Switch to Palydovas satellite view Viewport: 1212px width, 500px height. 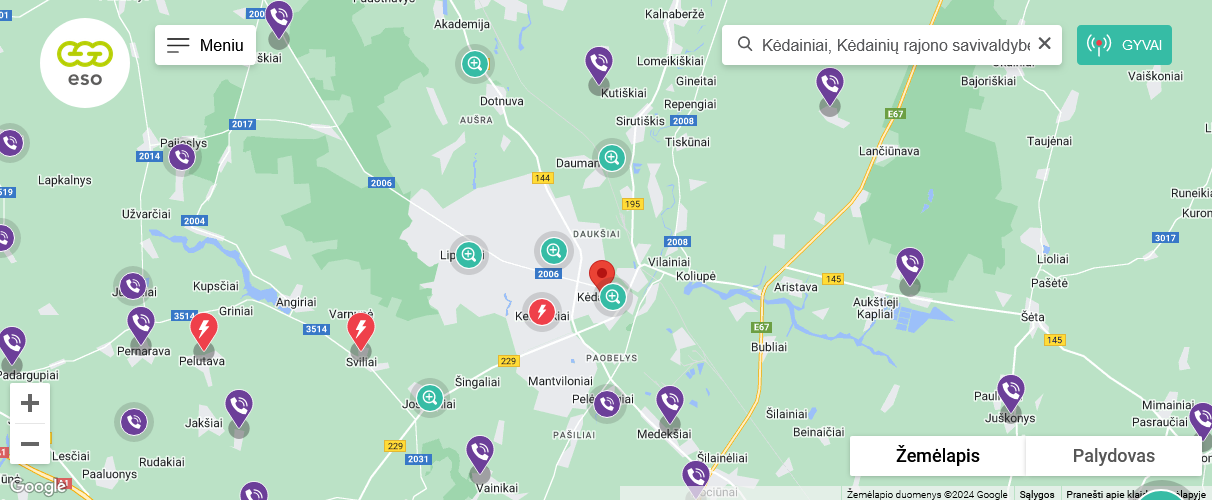1114,456
